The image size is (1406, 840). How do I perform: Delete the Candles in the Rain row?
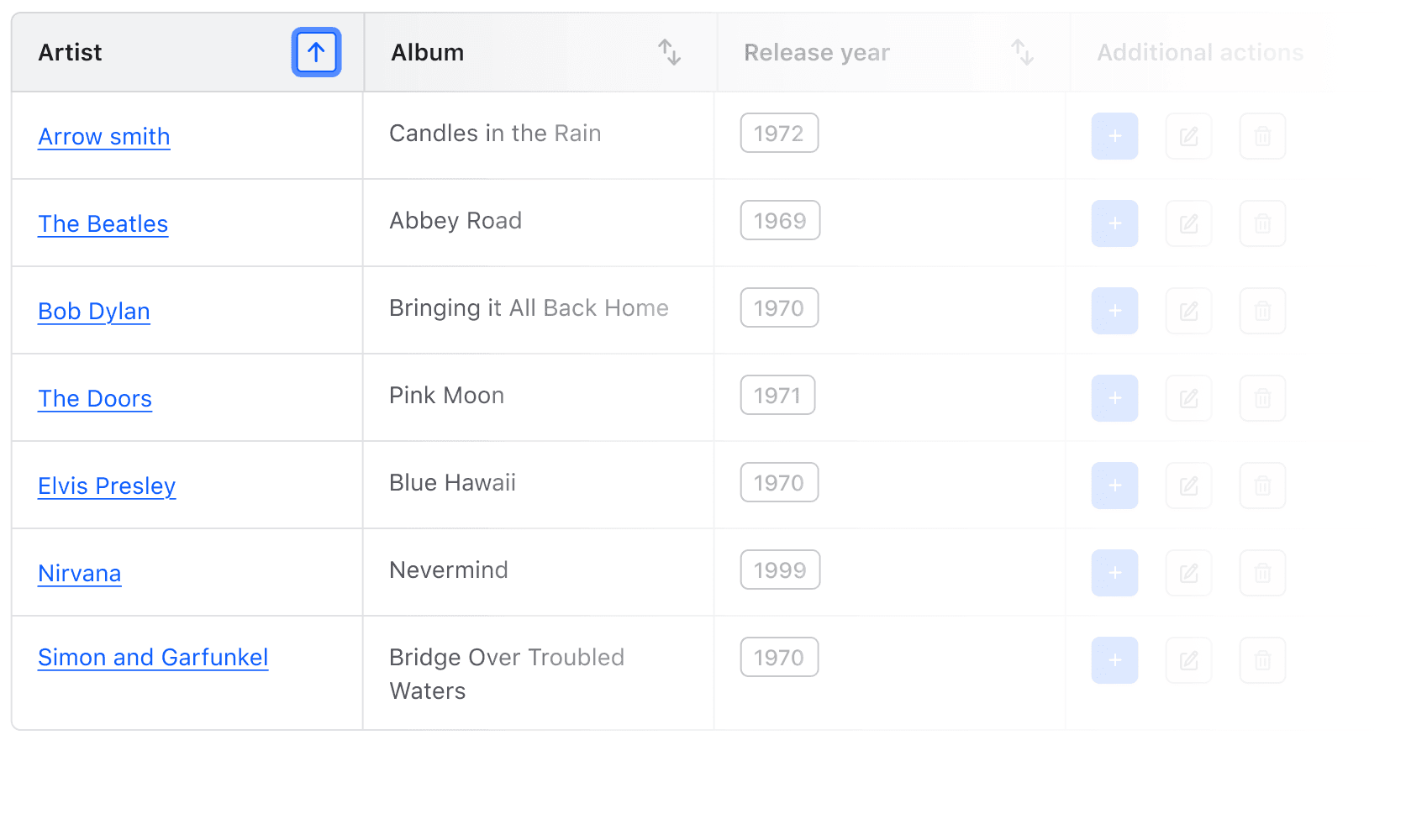(1262, 136)
